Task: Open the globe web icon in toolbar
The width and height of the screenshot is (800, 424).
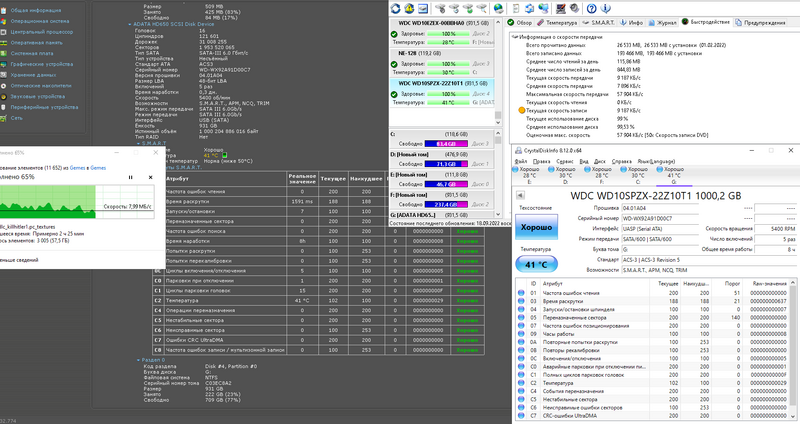Action: tap(498, 9)
